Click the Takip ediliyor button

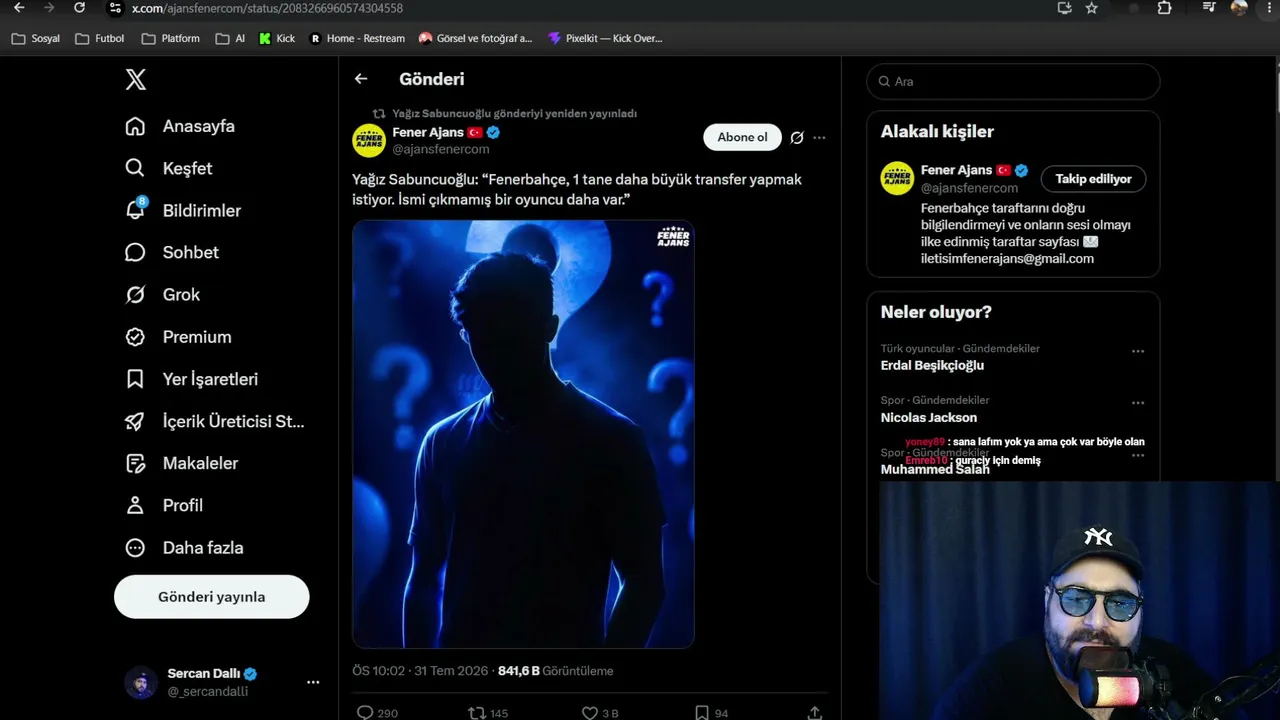point(1093,179)
